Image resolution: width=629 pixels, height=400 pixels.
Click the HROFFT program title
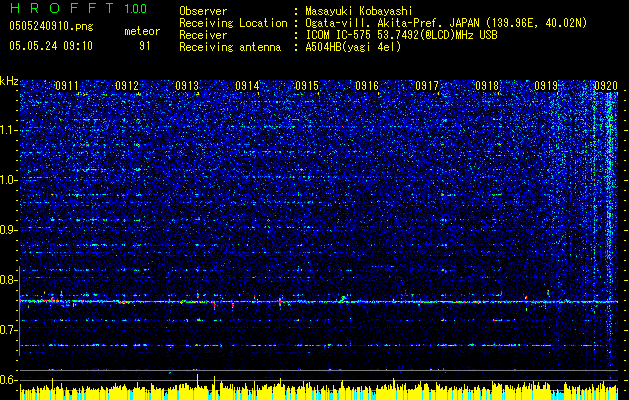[x=62, y=8]
